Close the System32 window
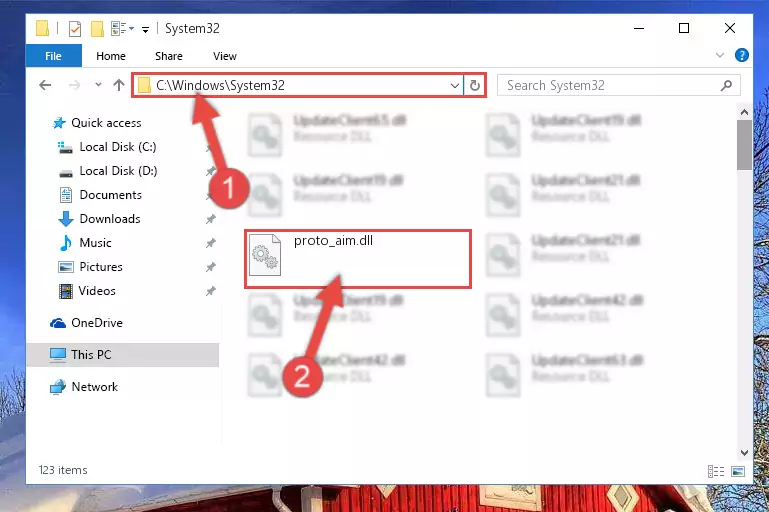Screen dimensions: 769x512 point(730,28)
